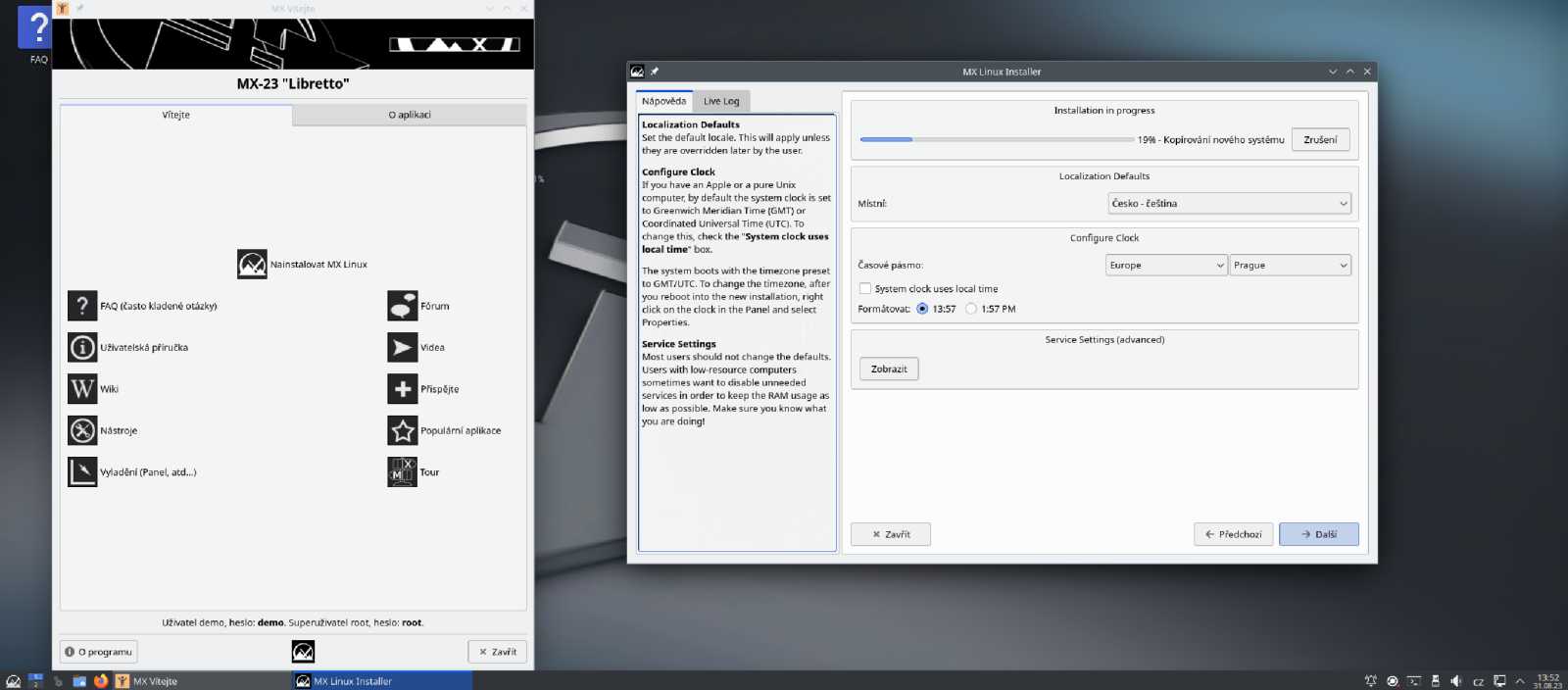The image size is (1568, 690).
Task: Open Vyladění (Panel, atd...) icon
Action: 82,471
